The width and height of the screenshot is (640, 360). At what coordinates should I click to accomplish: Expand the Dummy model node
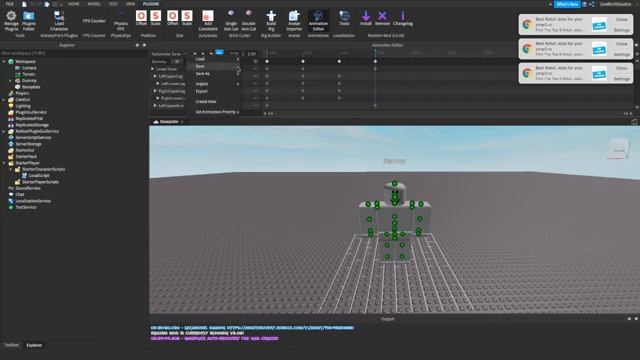[11, 81]
